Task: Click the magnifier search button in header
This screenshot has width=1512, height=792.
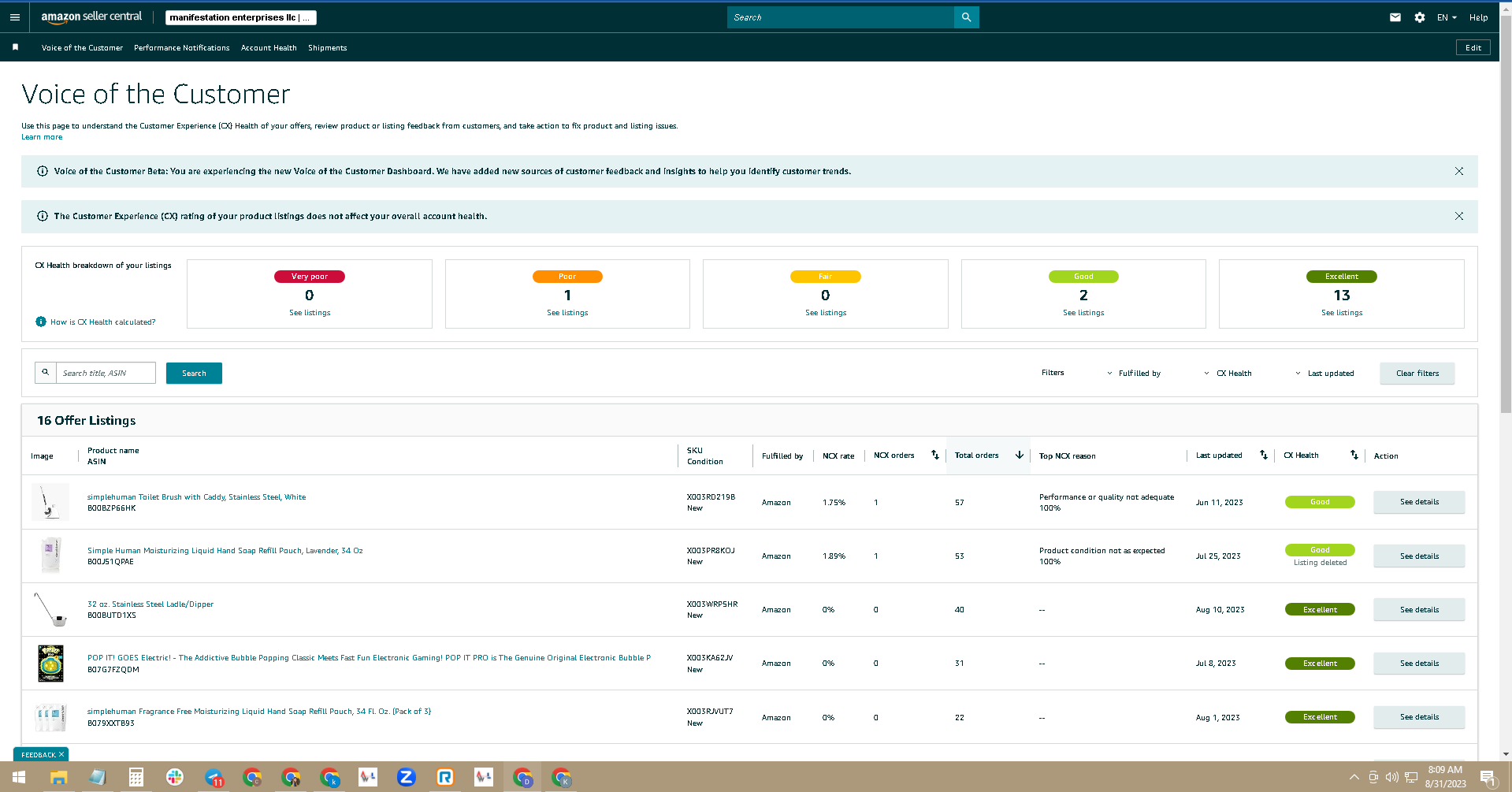Action: coord(966,17)
